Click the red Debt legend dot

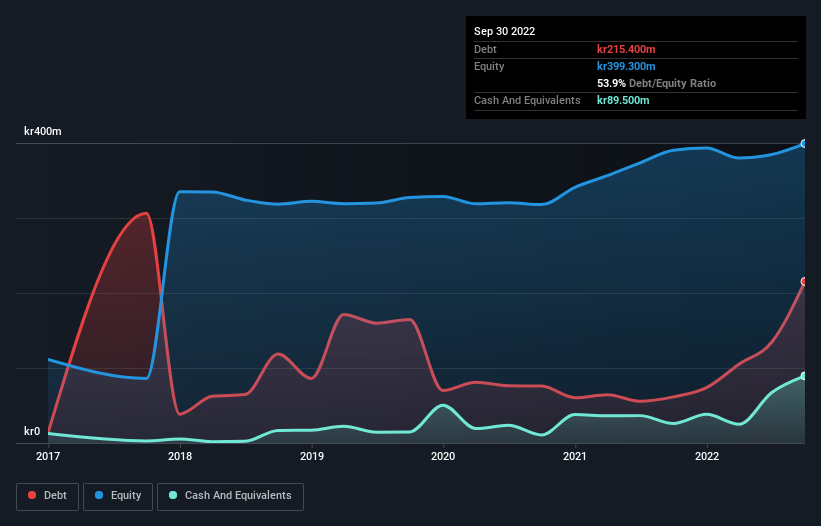32,495
